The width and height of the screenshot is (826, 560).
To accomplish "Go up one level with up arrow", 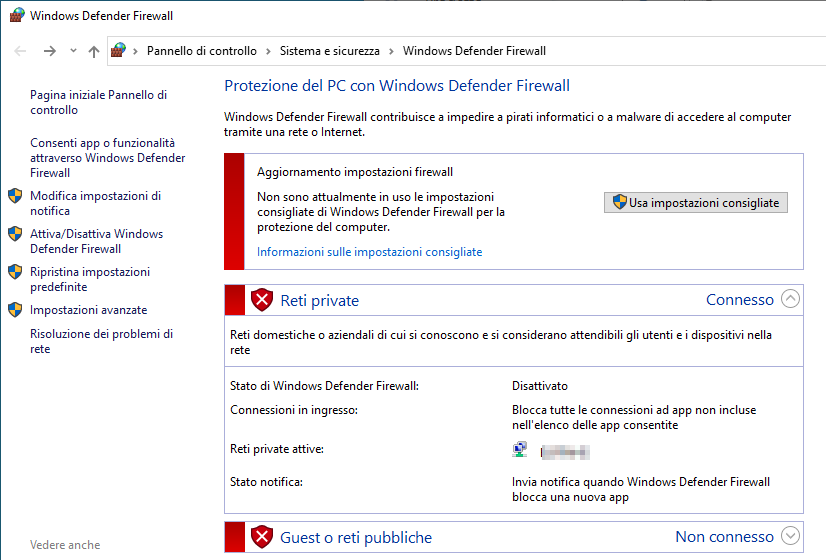I will [x=94, y=51].
